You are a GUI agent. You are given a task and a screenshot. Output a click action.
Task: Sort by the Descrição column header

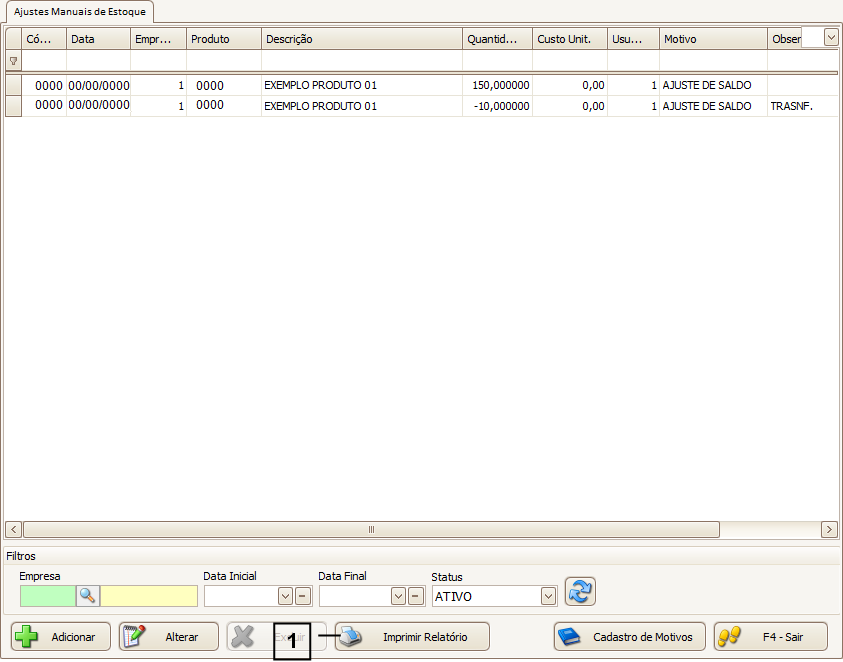361,39
